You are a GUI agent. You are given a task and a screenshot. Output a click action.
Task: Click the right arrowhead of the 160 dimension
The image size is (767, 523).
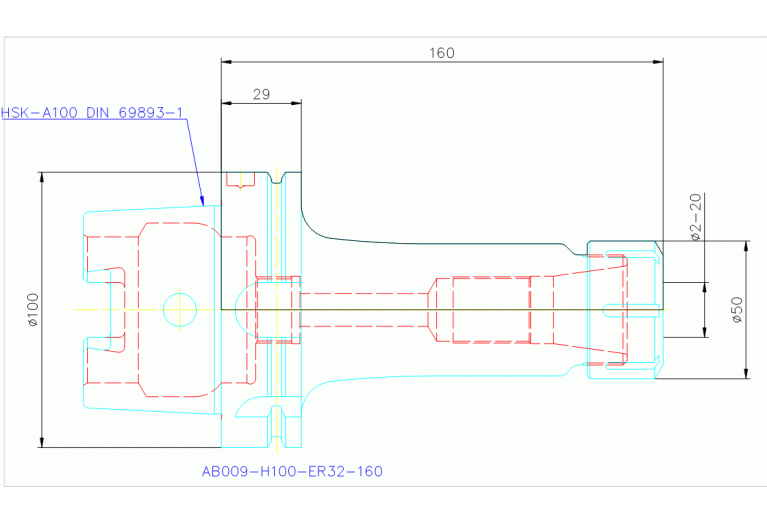657,63
